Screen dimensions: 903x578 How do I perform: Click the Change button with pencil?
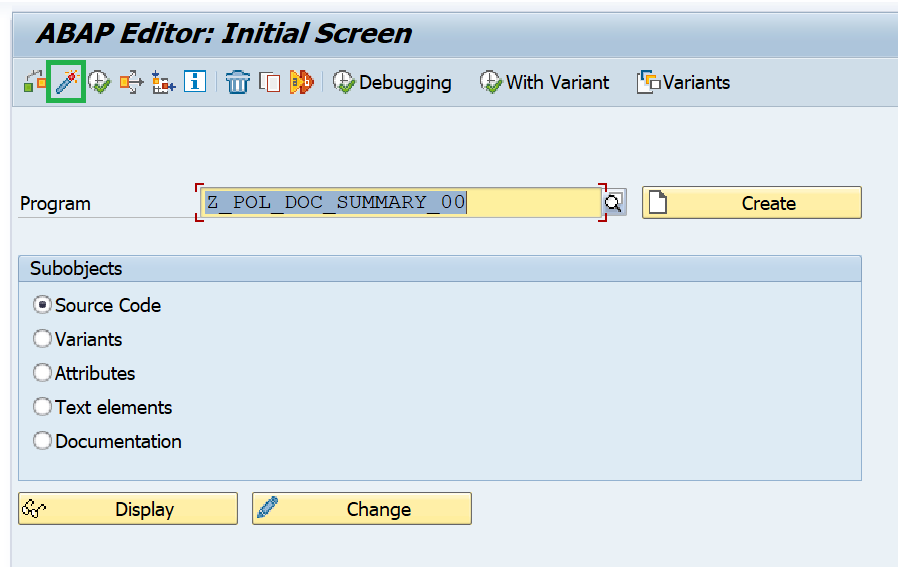click(362, 508)
